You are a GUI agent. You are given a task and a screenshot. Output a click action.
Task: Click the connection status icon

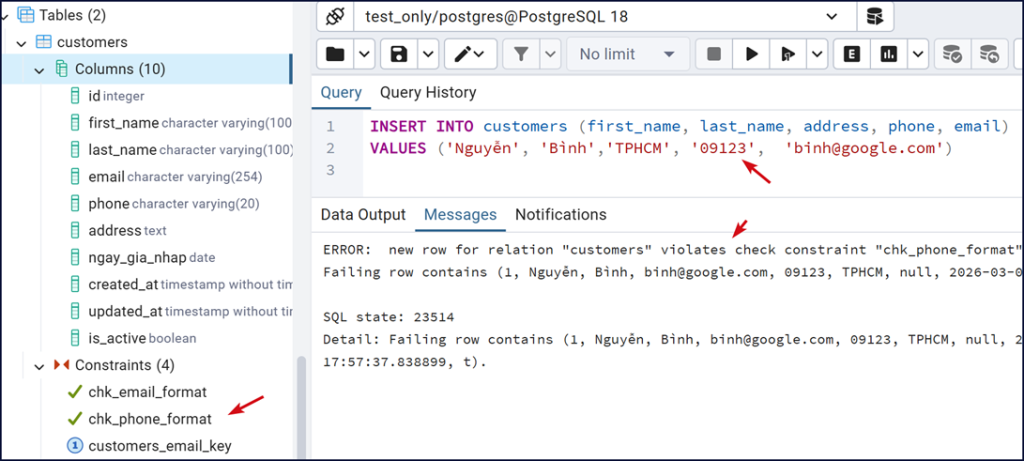[x=335, y=17]
